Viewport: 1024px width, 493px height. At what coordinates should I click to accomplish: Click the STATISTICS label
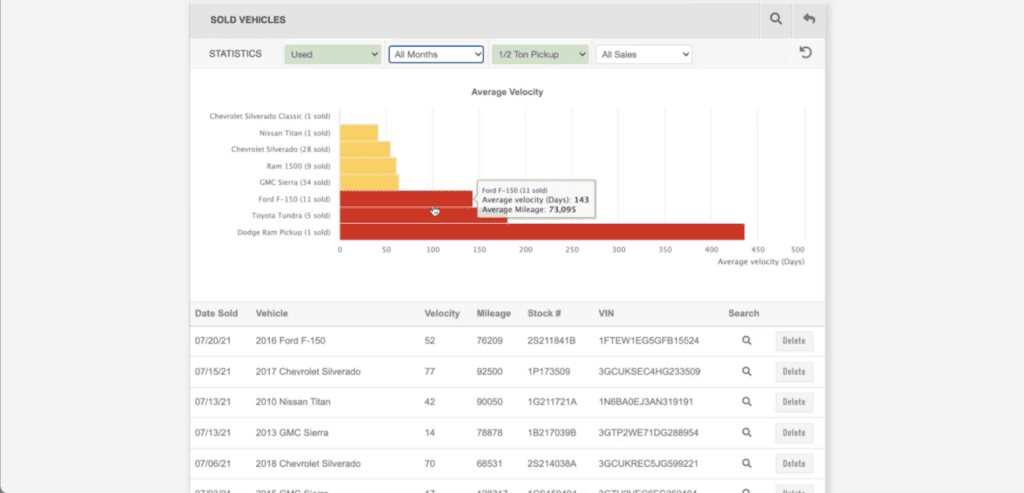[235, 54]
